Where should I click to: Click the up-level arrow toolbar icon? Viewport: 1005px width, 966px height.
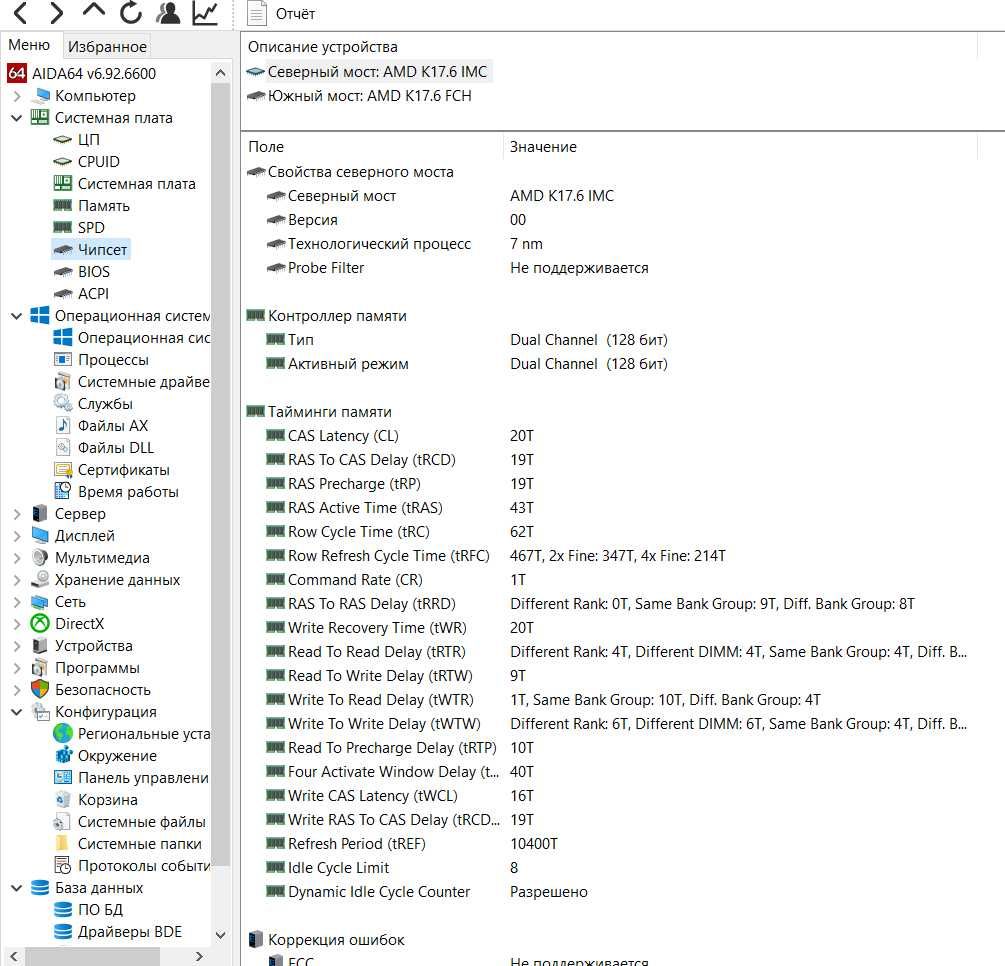pos(94,11)
